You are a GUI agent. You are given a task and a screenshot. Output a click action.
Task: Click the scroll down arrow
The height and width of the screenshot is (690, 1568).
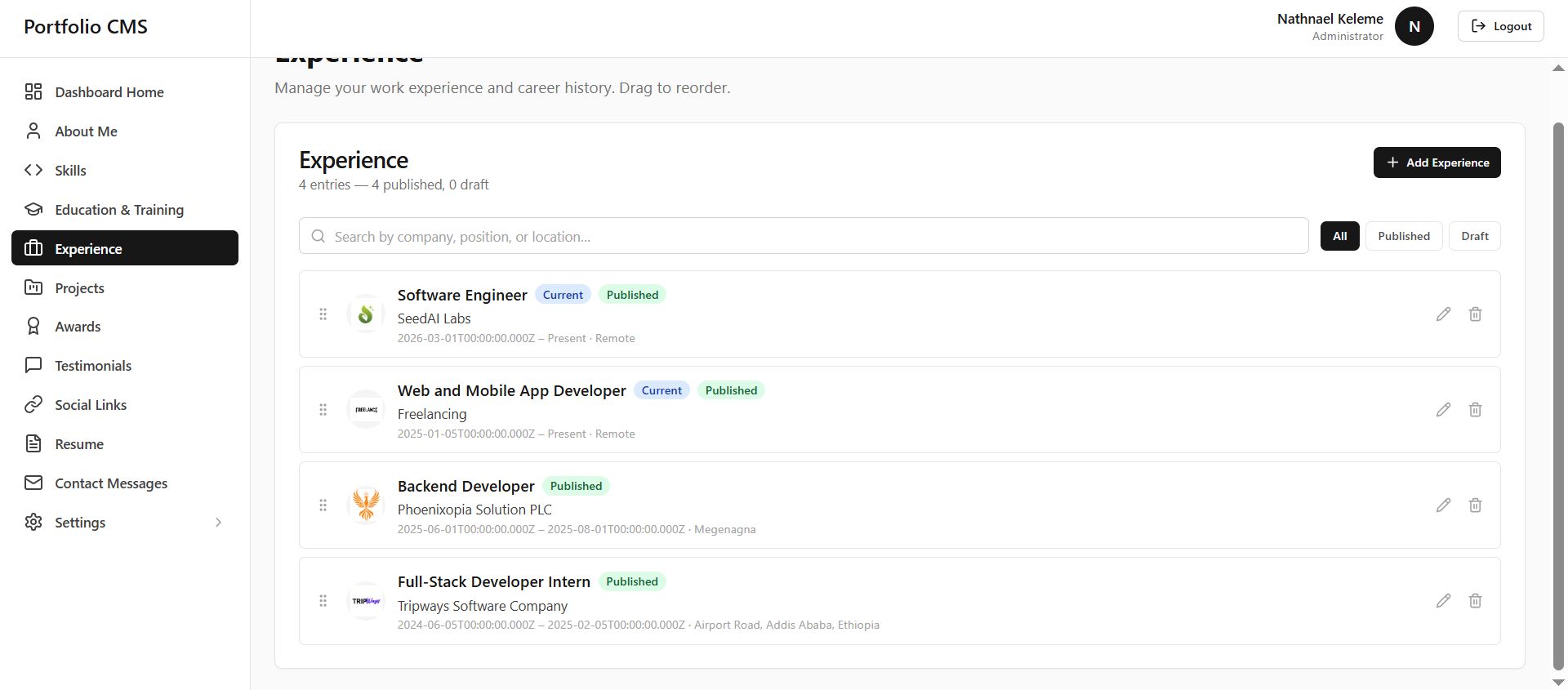[x=1558, y=682]
